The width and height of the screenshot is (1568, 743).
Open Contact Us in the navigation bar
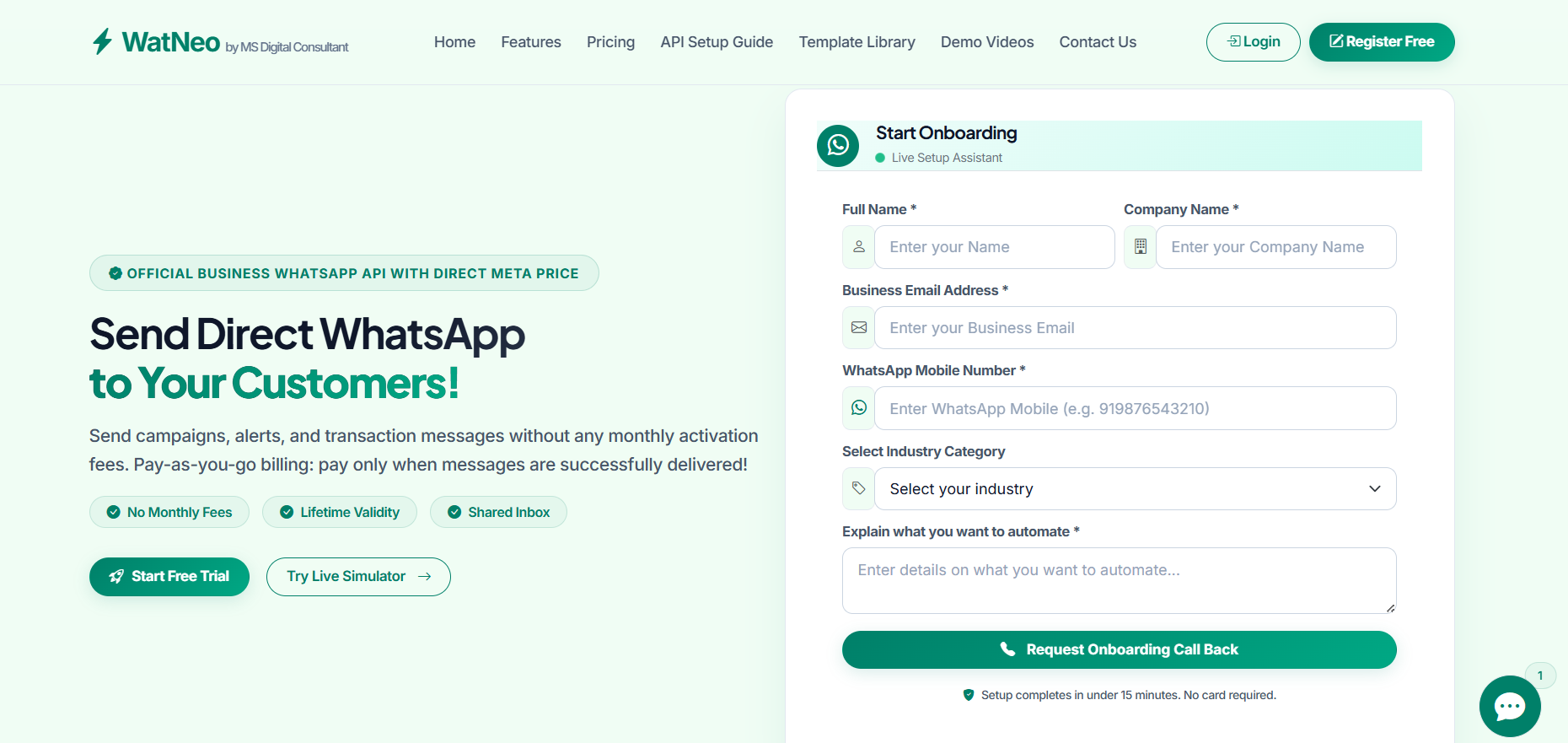(x=1098, y=42)
